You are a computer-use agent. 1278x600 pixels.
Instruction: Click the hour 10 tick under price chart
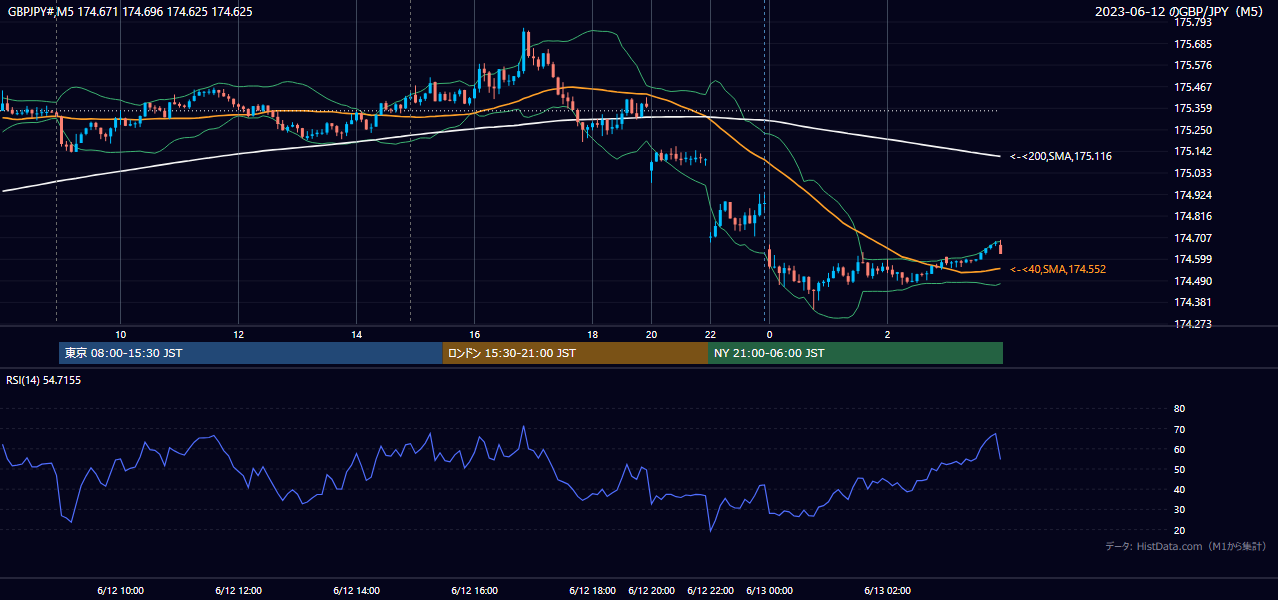point(120,334)
